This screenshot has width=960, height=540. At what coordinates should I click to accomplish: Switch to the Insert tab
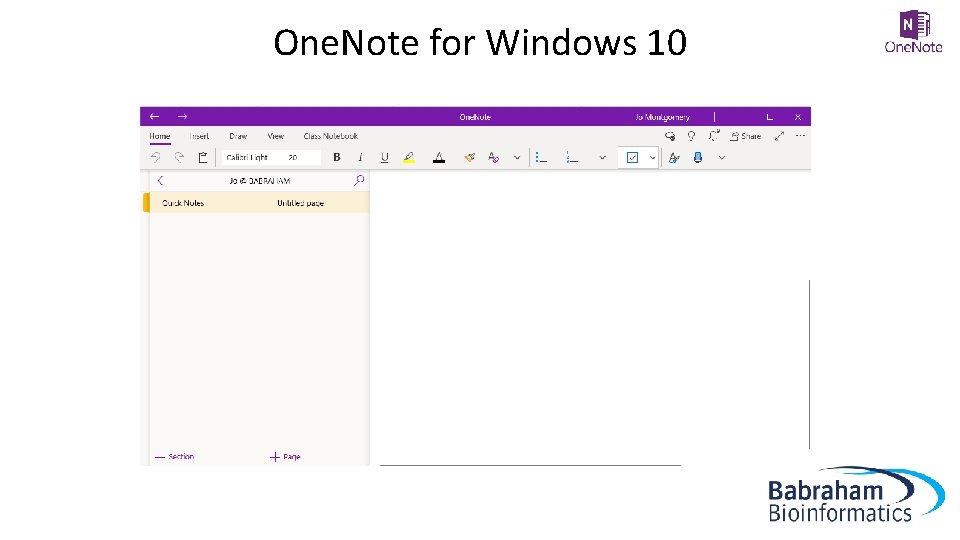tap(200, 136)
